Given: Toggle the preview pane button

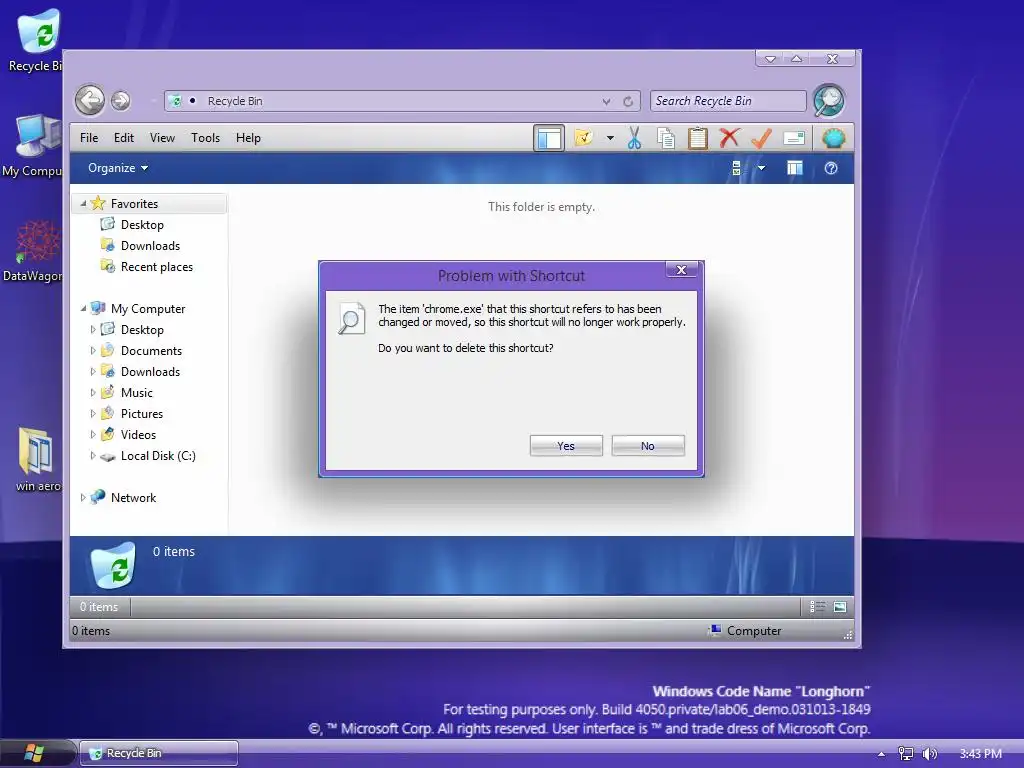Looking at the screenshot, I should [795, 168].
